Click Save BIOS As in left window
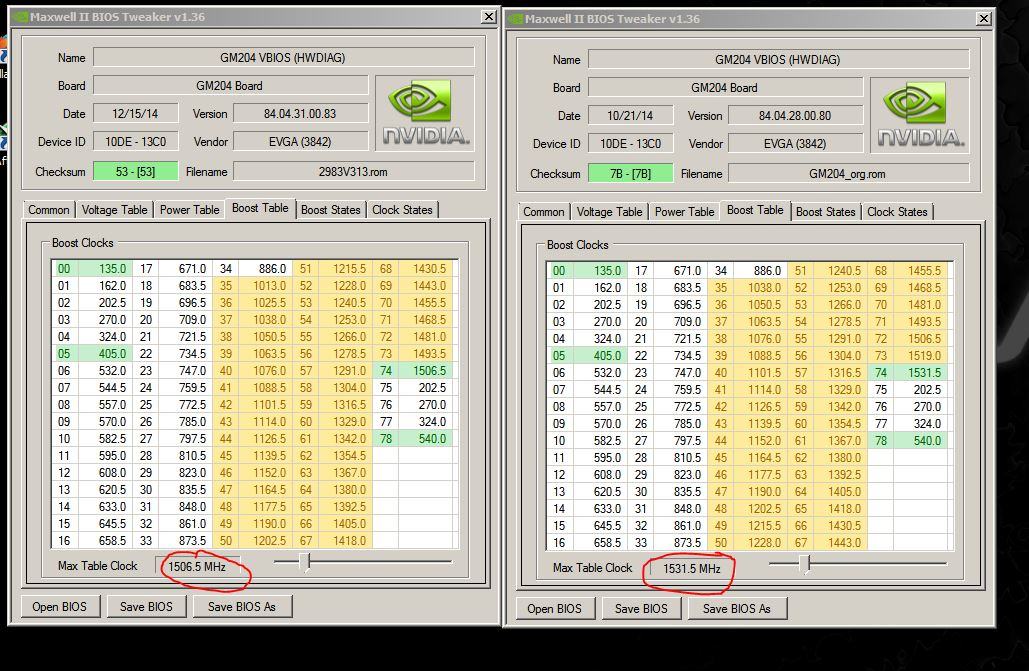The height and width of the screenshot is (671, 1029). pos(242,607)
